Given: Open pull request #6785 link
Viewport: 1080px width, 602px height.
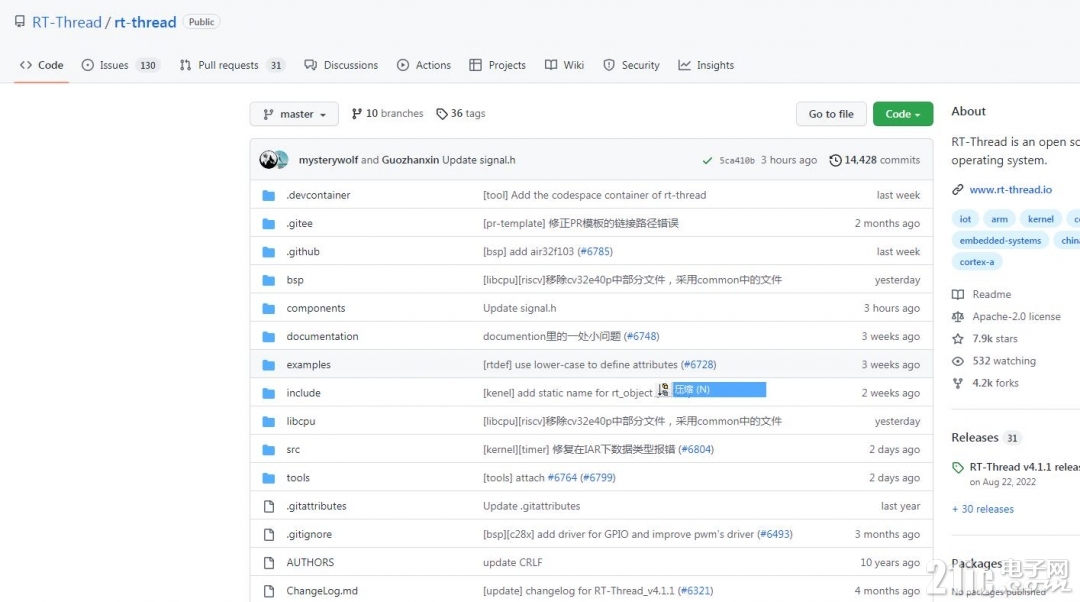Looking at the screenshot, I should (595, 252).
